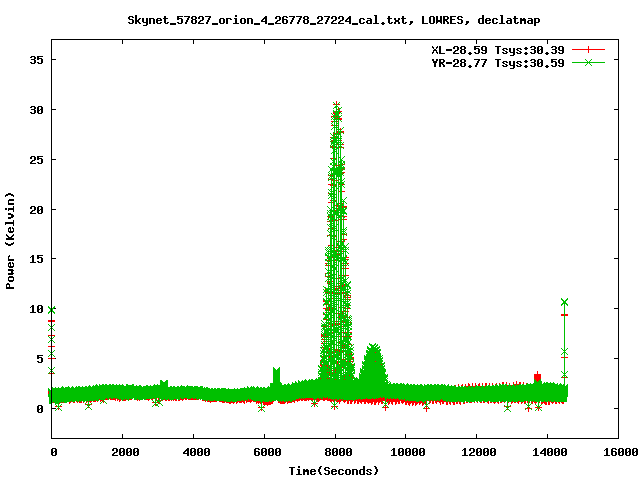The height and width of the screenshot is (480, 640).
Task: Click the x-axis tick label 14000
Action: 550,452
